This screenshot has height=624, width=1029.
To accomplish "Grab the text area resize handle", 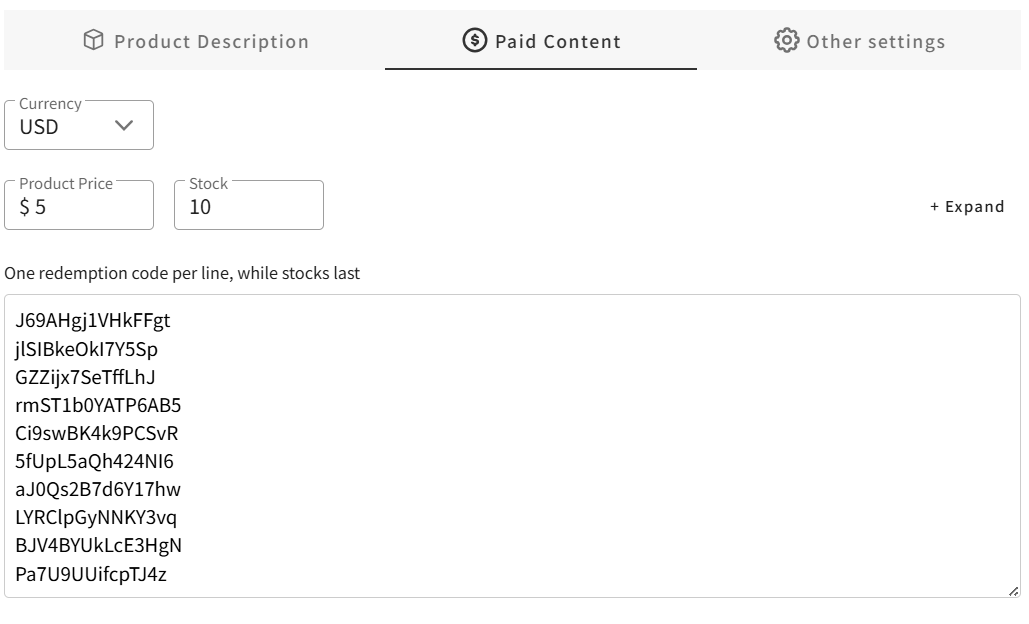I will 1013,591.
